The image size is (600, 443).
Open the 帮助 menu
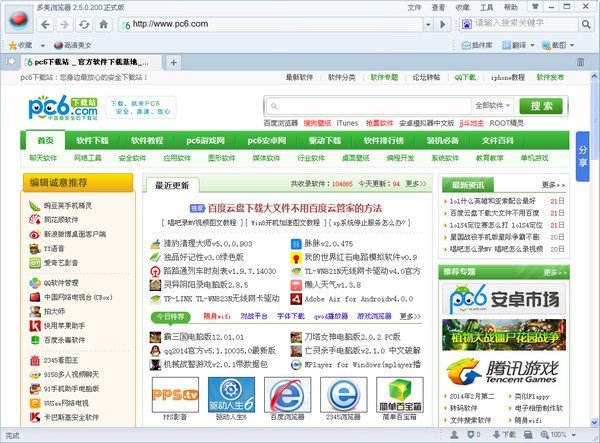click(x=510, y=7)
